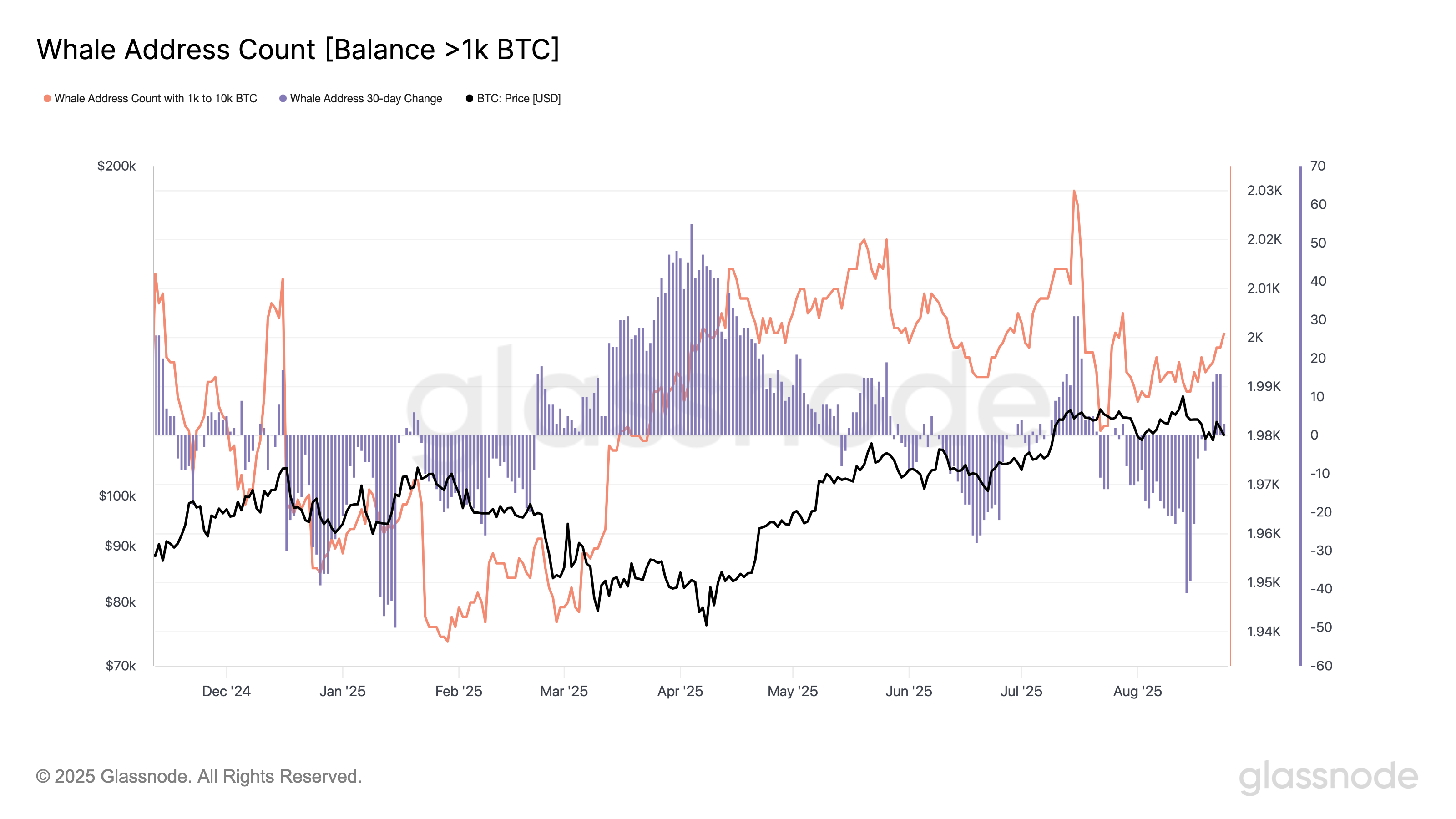Toggle the BTC: Price [USD] legend entry
Screen dimensions: 1456x819
click(x=518, y=98)
